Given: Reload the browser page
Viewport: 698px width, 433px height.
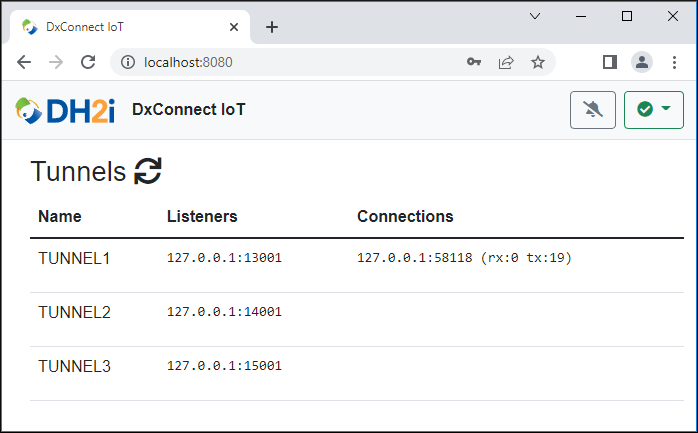Looking at the screenshot, I should click(88, 62).
